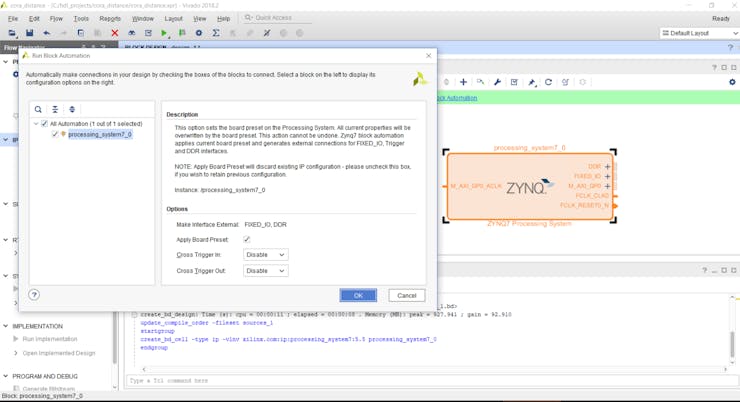Open diagram settings gear at right
740x402 pixels.
click(x=732, y=82)
